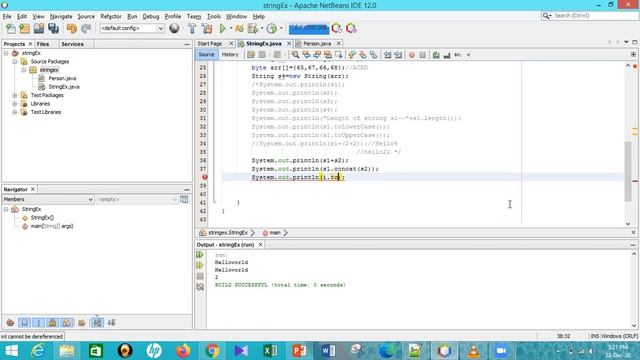Screen dimensions: 640x360
Task: Click the Clean and Build Project icon
Action: tap(207, 29)
